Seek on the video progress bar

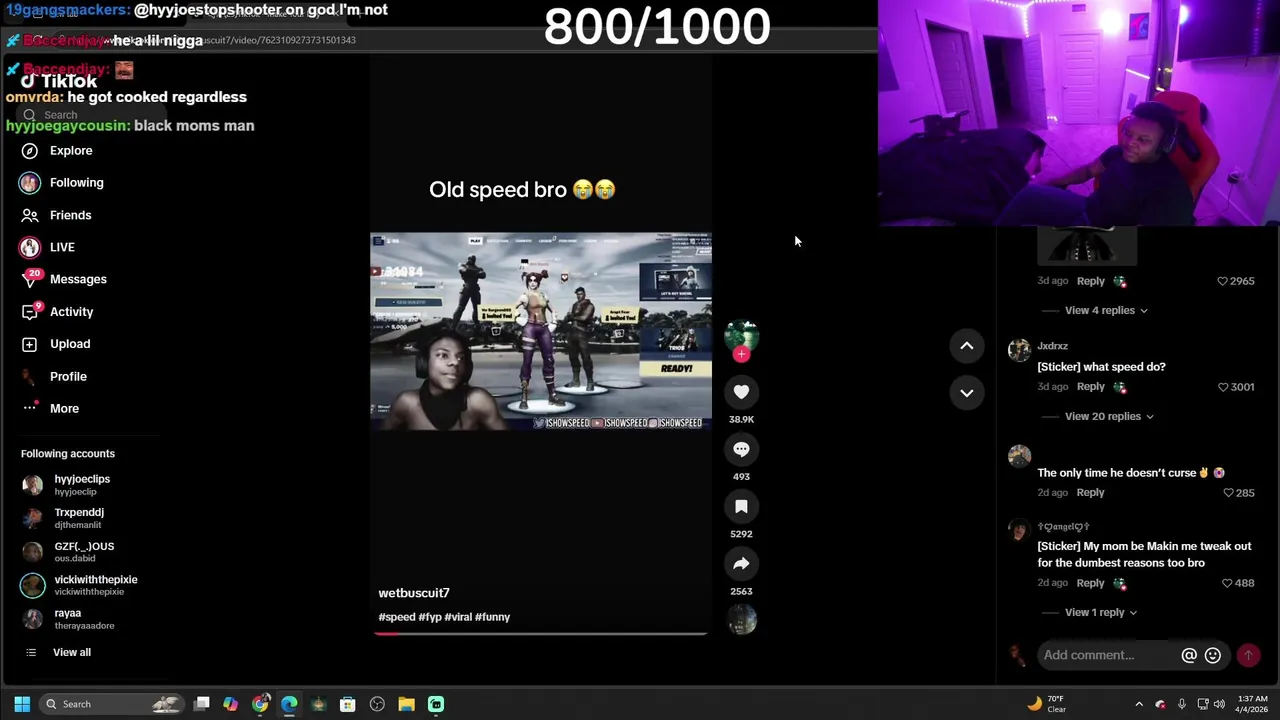(x=541, y=633)
